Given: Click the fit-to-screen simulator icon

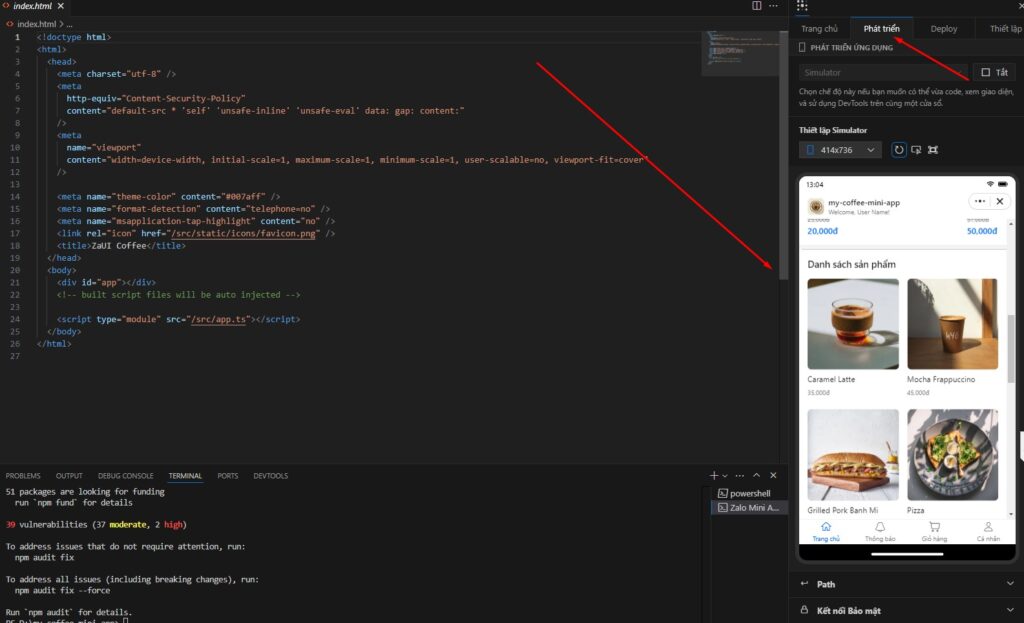Looking at the screenshot, I should tap(933, 150).
